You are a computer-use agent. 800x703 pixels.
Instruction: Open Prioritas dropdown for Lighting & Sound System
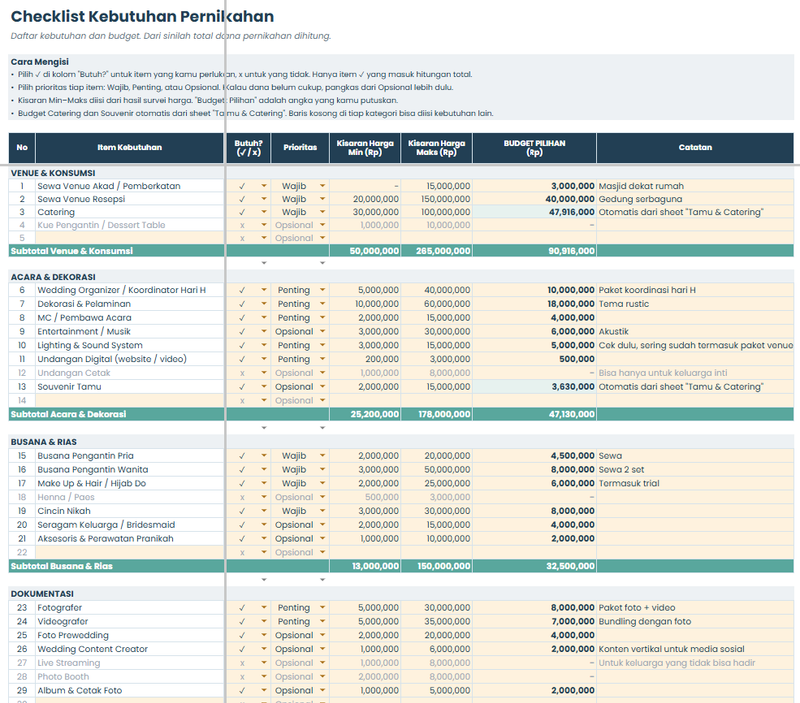coord(322,345)
